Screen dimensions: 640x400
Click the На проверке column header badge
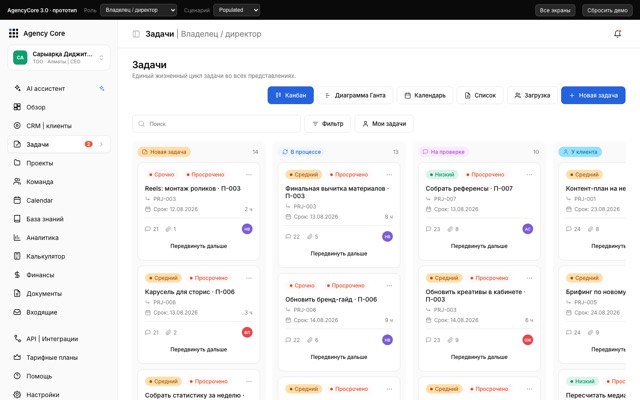pos(444,152)
